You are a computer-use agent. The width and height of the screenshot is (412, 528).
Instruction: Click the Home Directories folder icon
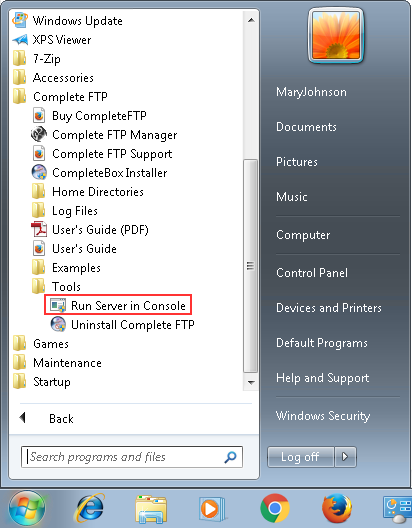[x=38, y=192]
